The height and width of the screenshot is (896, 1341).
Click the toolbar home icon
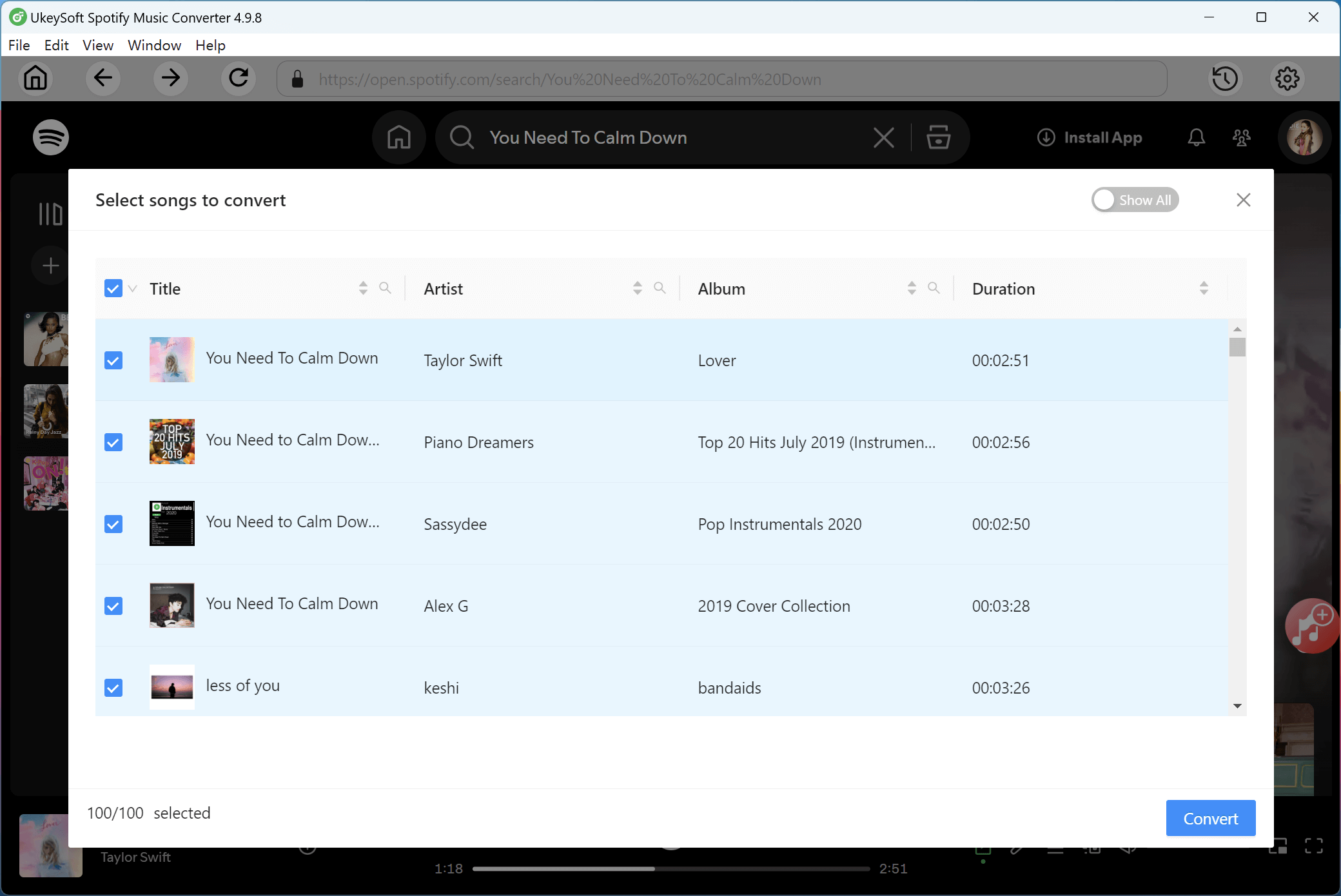click(35, 79)
